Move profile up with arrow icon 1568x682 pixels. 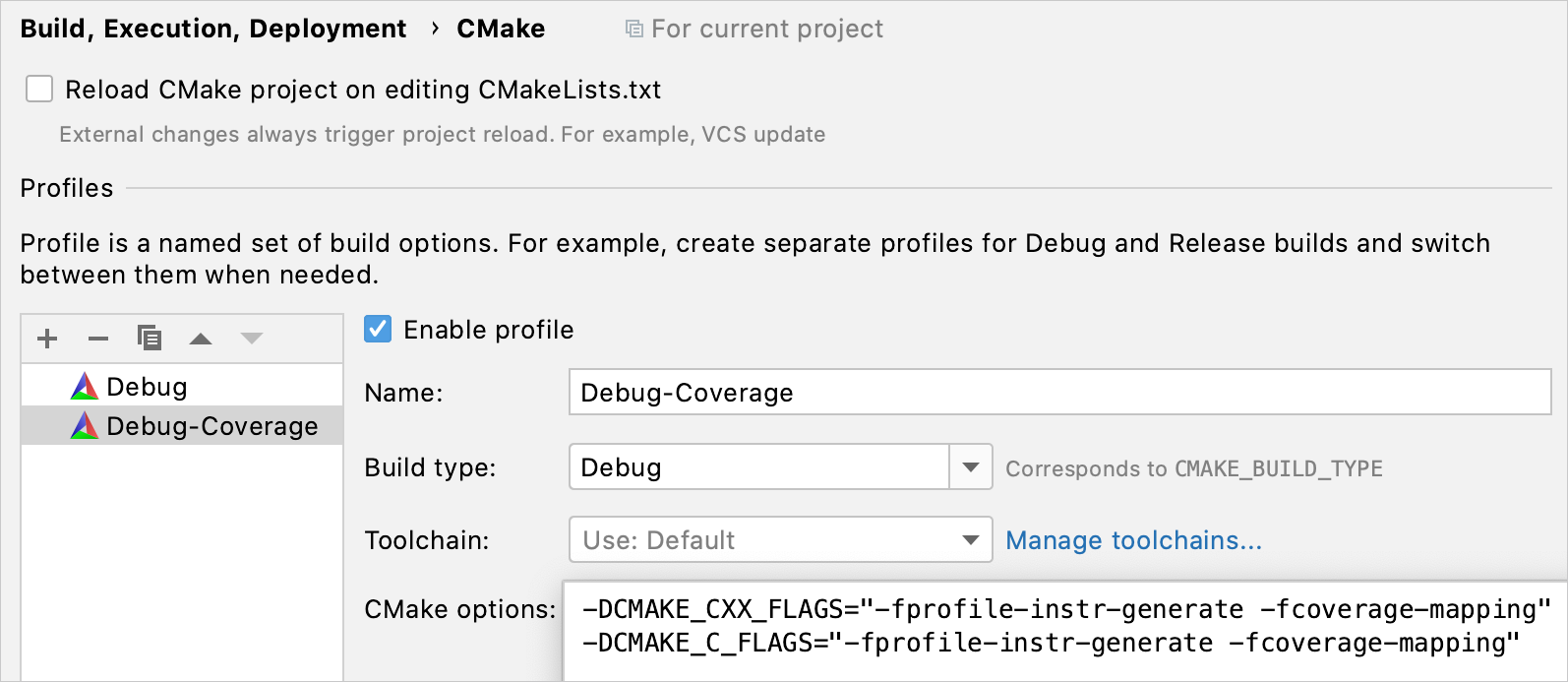point(201,339)
